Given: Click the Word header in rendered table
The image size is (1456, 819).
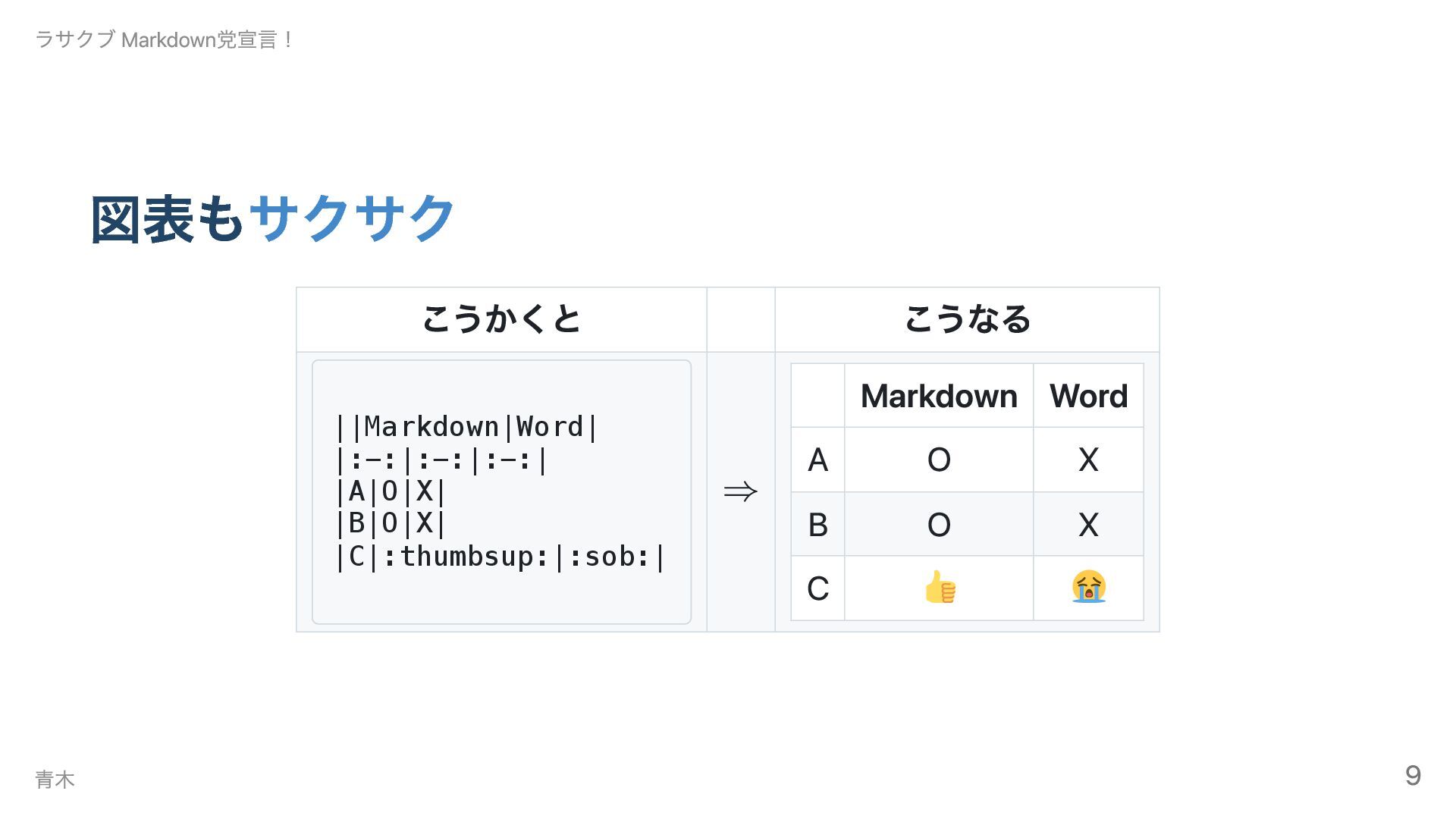Looking at the screenshot, I should point(1088,396).
